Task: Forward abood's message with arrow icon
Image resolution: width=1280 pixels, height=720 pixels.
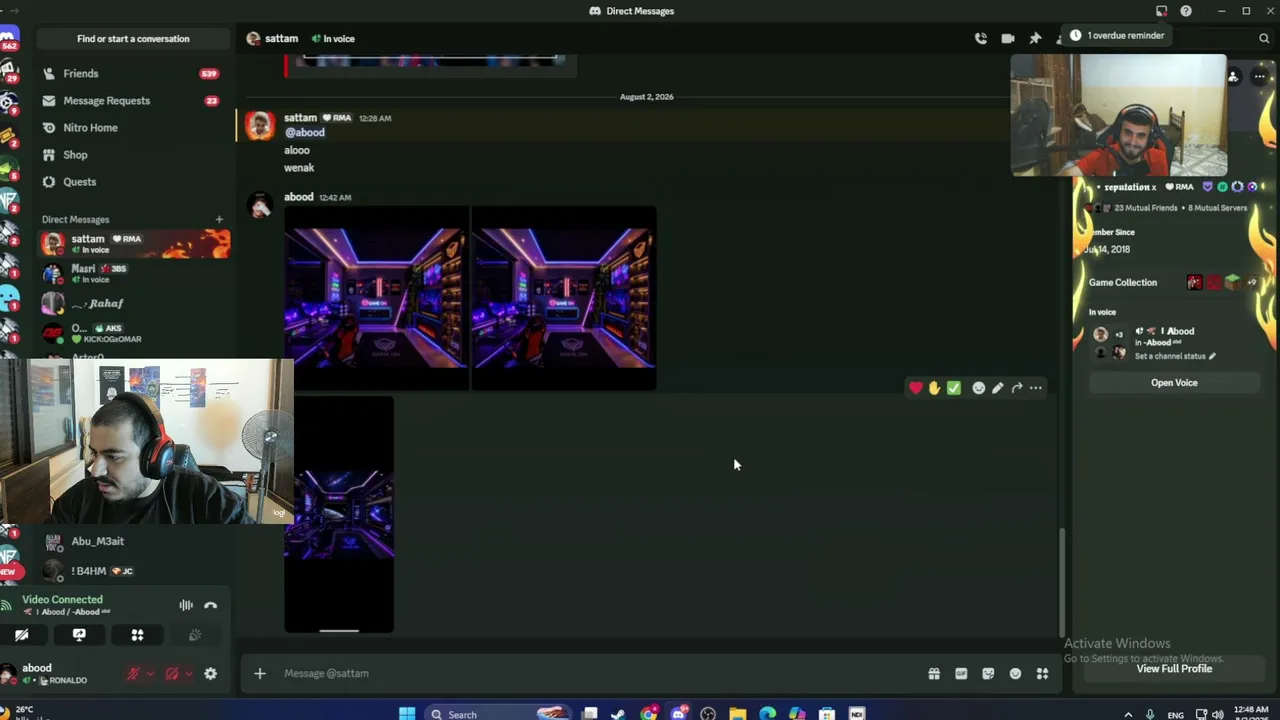Action: pos(1017,388)
